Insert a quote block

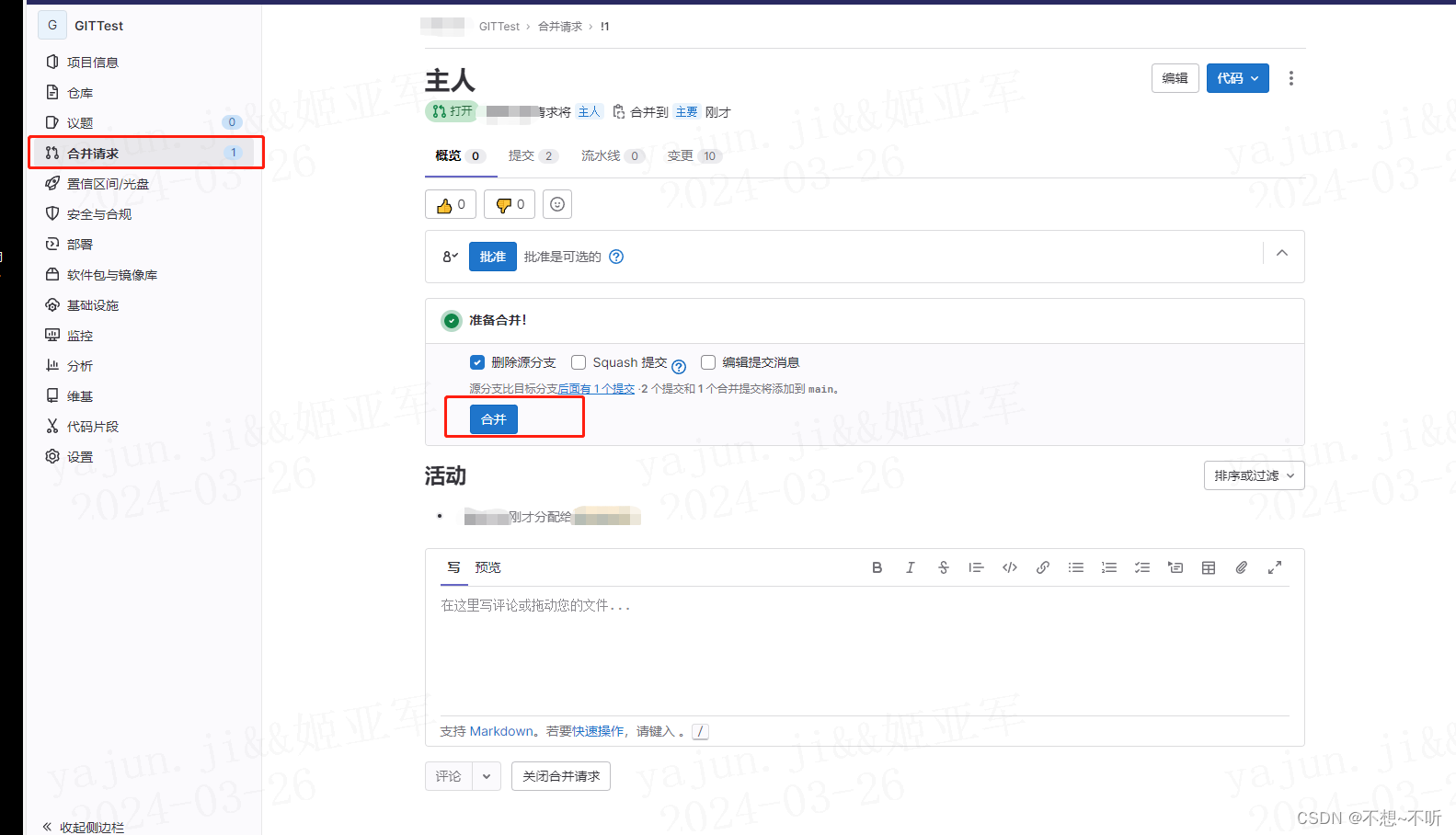coord(976,567)
